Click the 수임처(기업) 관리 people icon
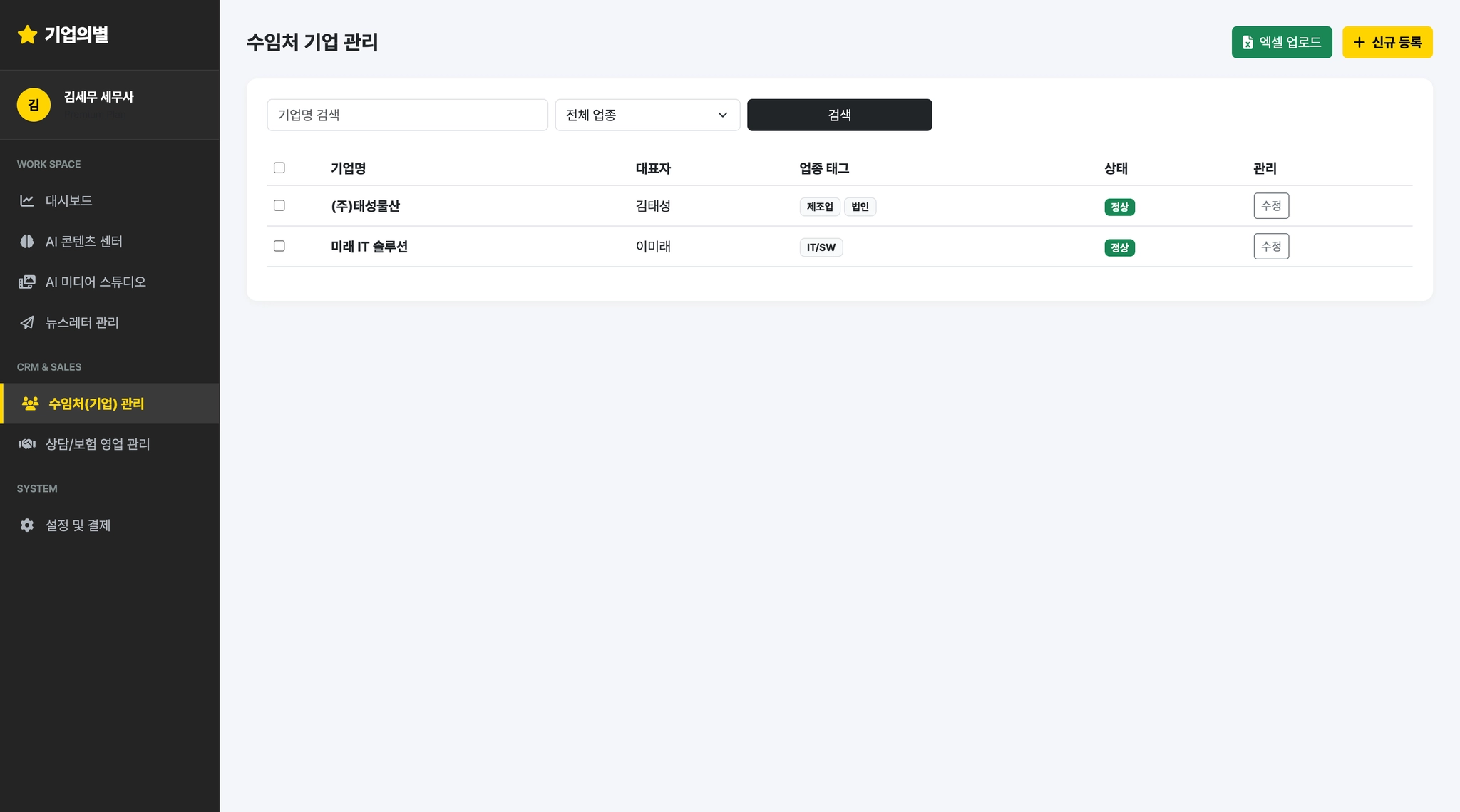 click(x=30, y=404)
